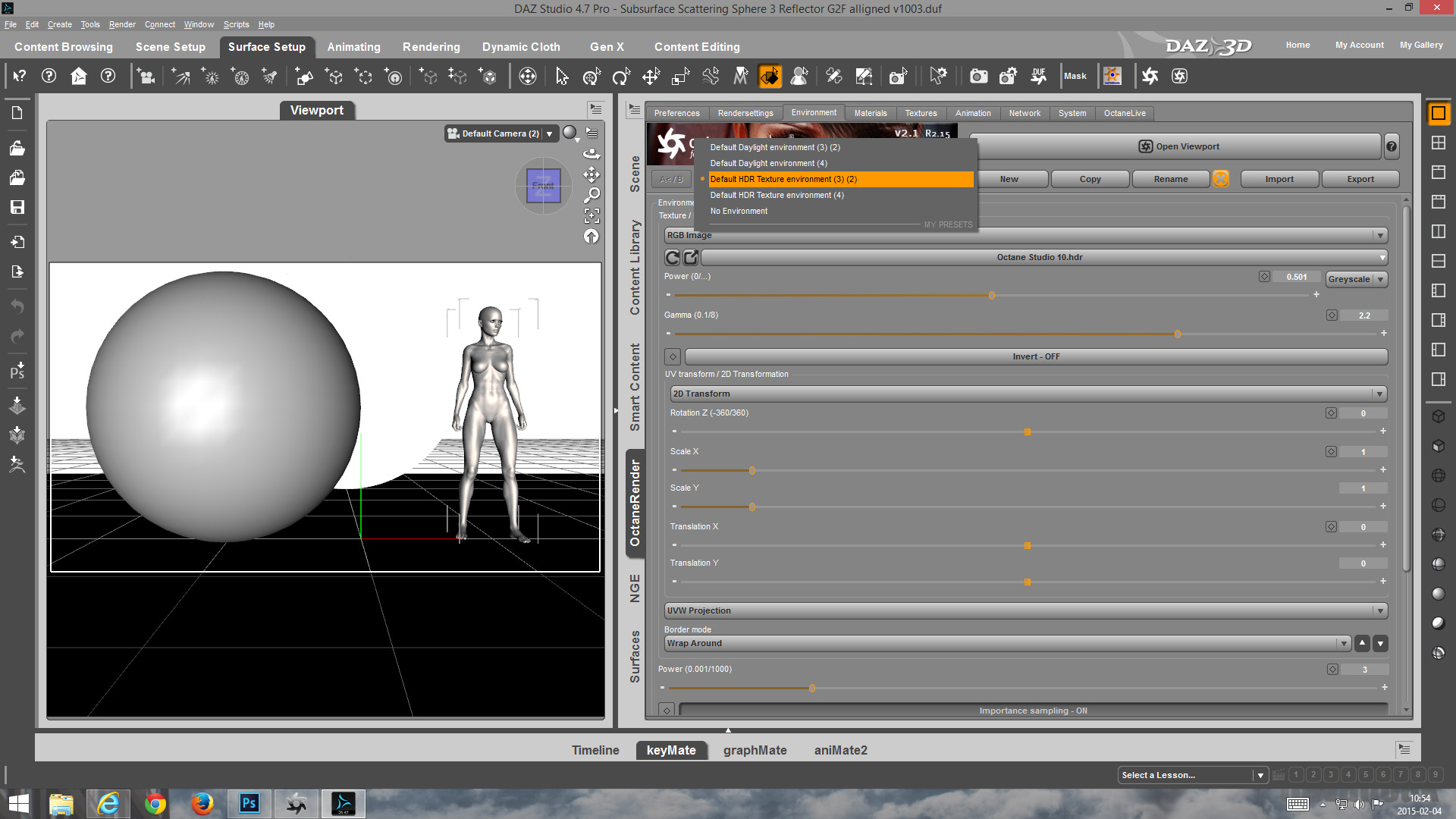Click the Render camera icon
The image size is (1456, 819).
tap(978, 76)
